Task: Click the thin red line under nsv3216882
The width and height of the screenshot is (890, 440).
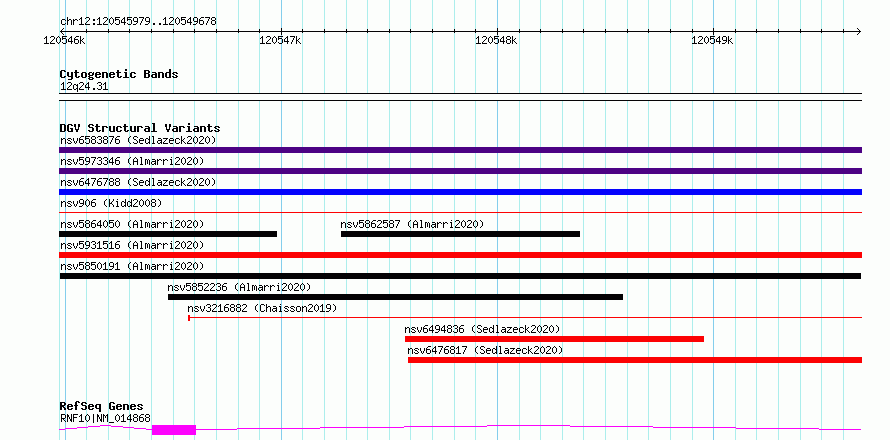Action: [525, 318]
